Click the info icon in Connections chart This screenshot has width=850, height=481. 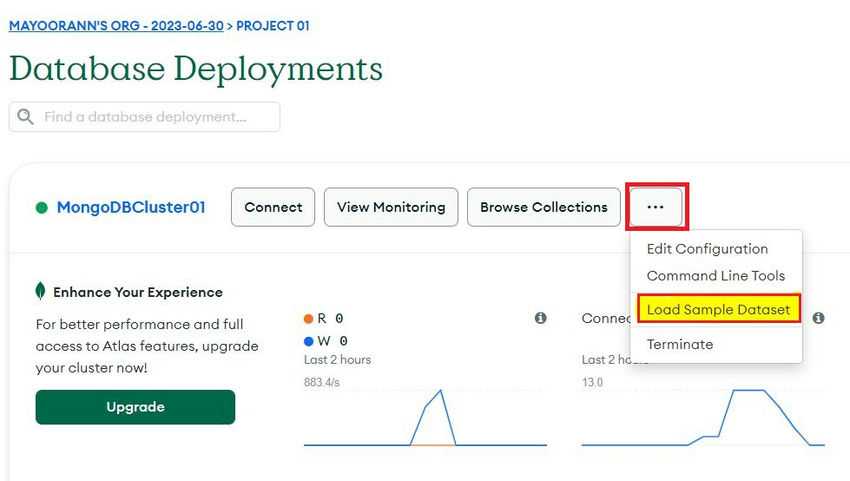pyautogui.click(x=819, y=318)
